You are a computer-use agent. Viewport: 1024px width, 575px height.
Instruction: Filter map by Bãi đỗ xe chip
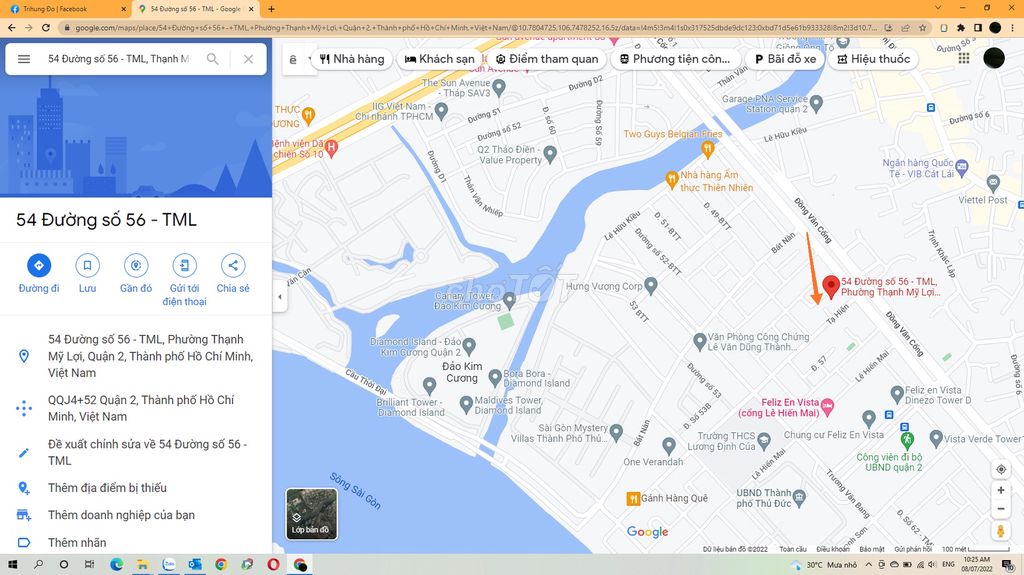[x=786, y=59]
